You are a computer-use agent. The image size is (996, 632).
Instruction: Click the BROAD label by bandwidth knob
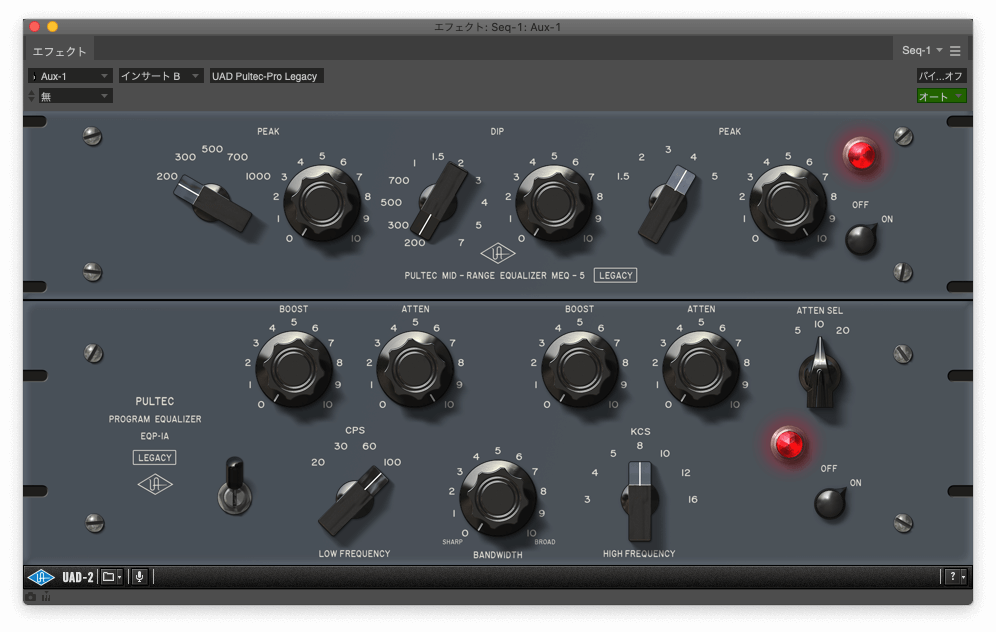coord(545,542)
